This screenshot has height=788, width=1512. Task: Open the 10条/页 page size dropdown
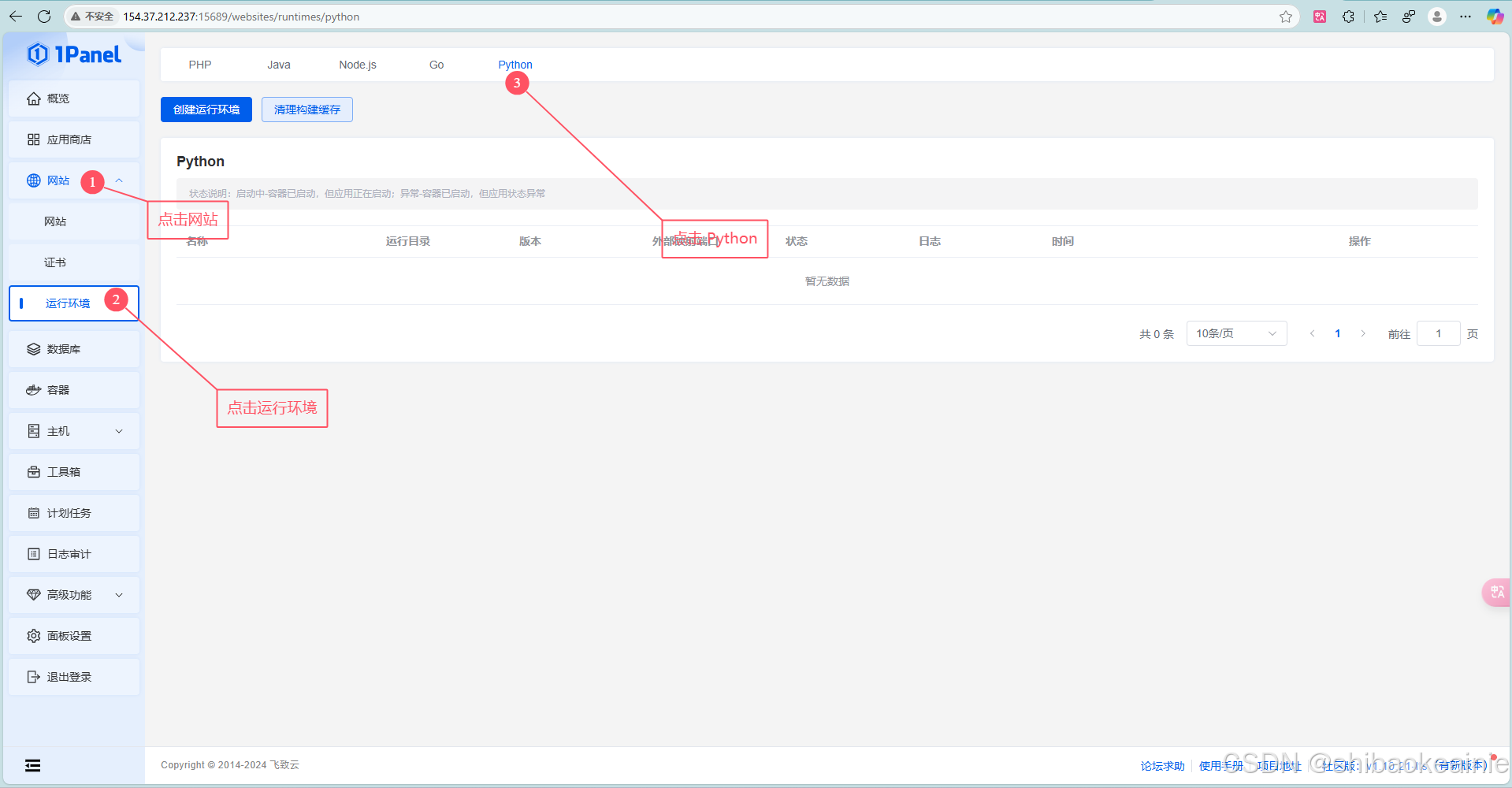click(1236, 333)
